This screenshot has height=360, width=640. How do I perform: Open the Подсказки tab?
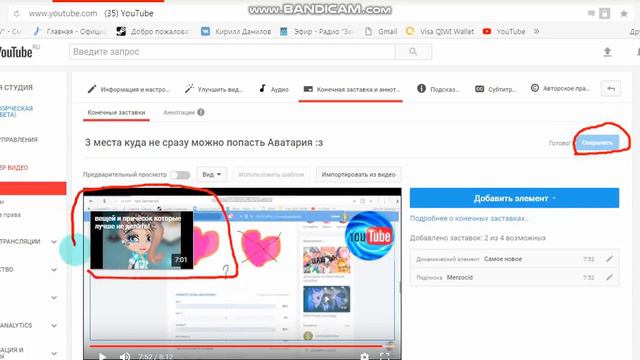click(x=438, y=89)
